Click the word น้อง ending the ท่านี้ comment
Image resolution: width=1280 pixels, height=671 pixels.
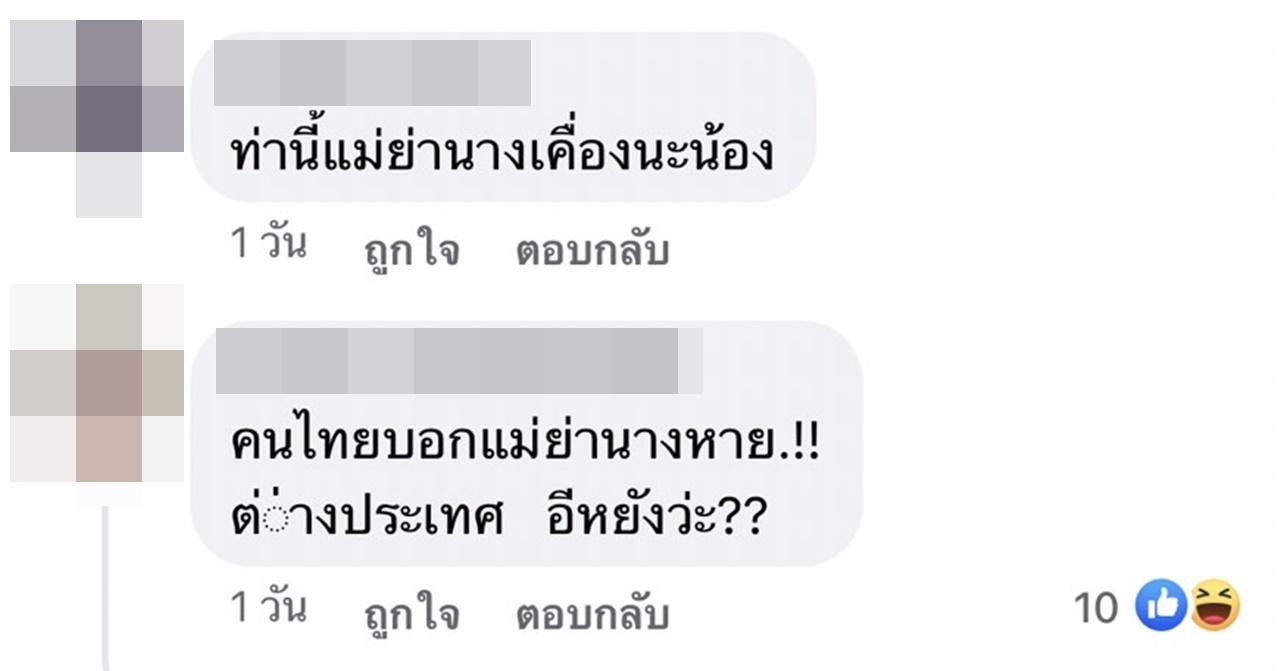tap(730, 155)
